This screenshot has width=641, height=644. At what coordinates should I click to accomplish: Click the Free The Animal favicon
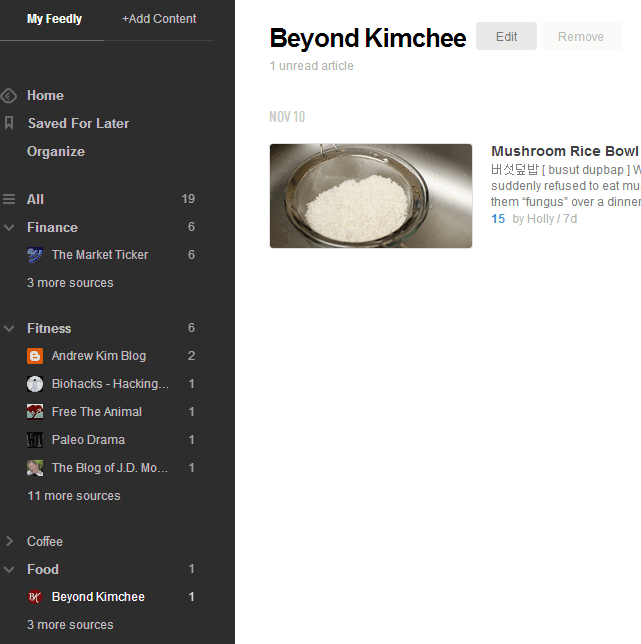[x=35, y=412]
